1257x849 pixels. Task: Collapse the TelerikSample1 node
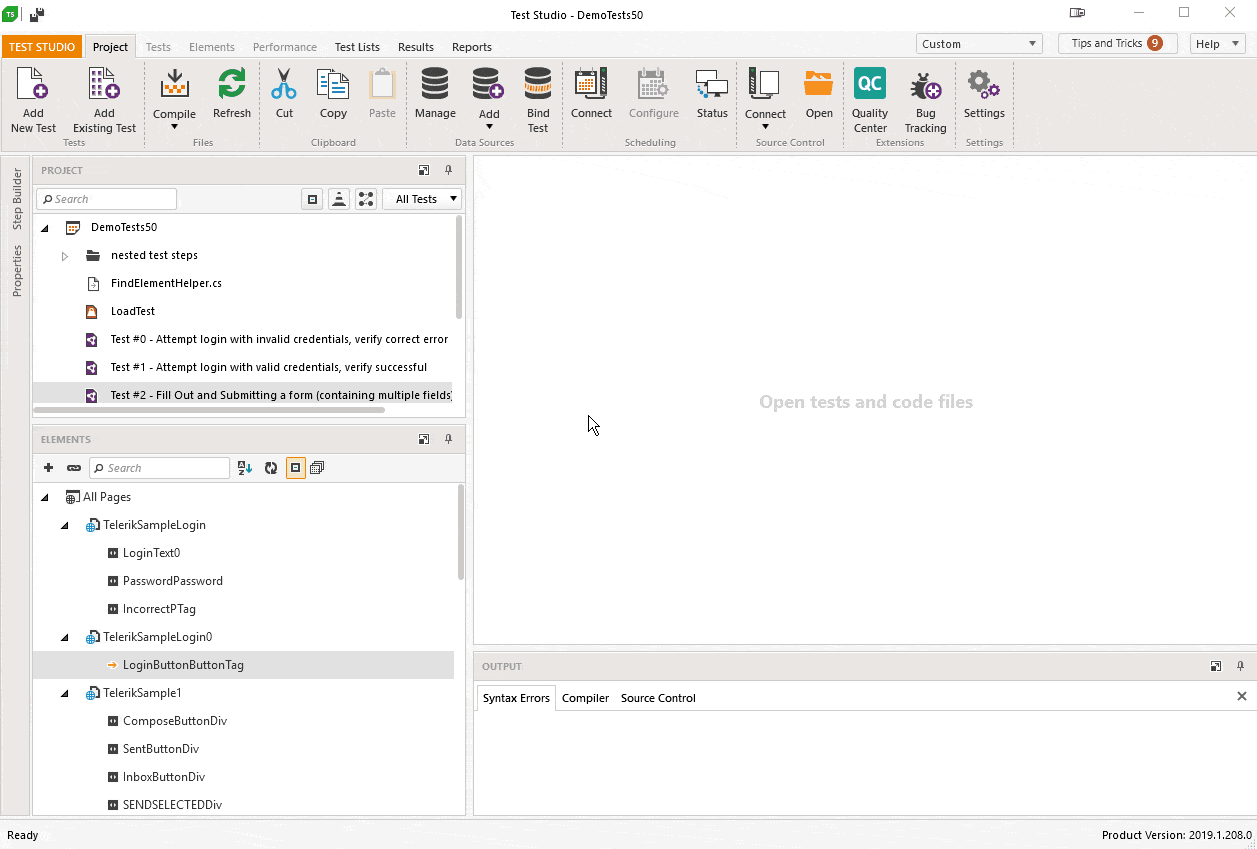pos(65,693)
